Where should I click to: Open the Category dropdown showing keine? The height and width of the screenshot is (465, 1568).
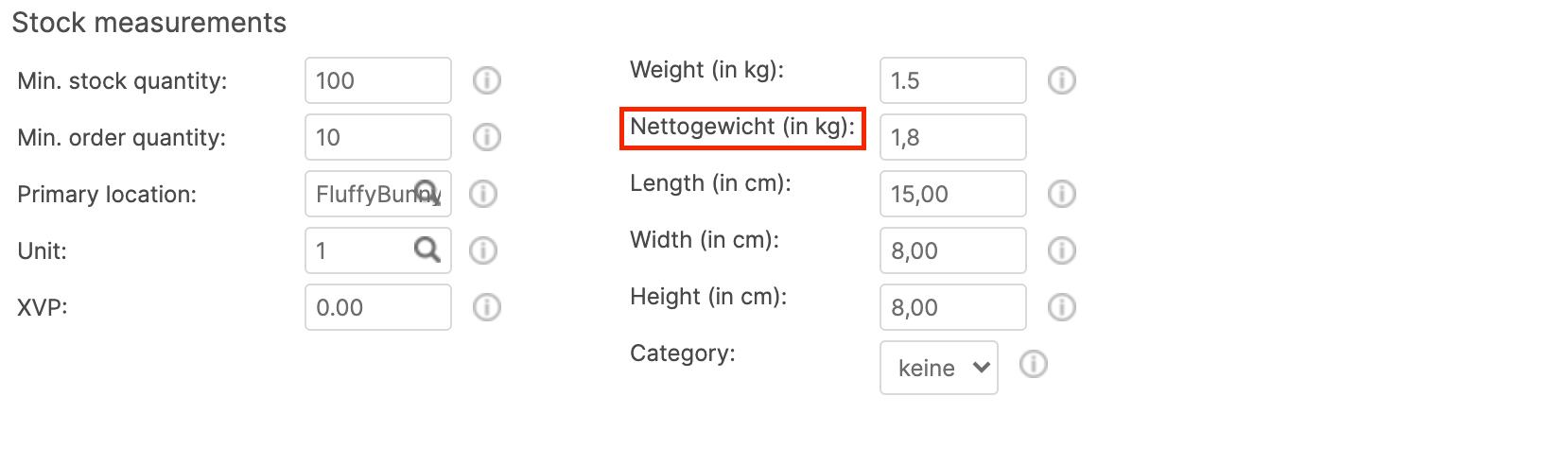pyautogui.click(x=939, y=368)
